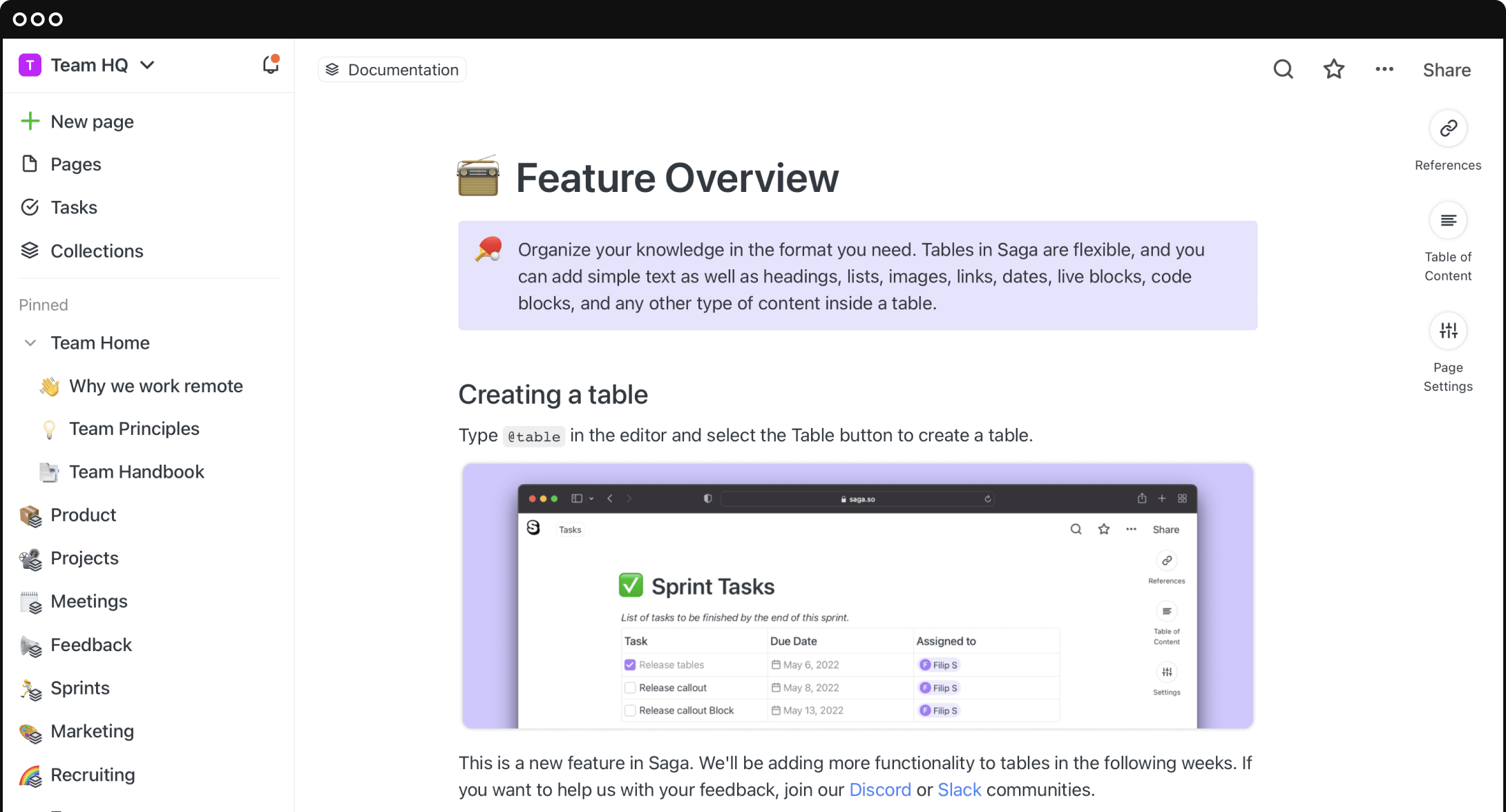Viewport: 1506px width, 812px height.
Task: Open Pages in the sidebar
Action: pos(76,164)
